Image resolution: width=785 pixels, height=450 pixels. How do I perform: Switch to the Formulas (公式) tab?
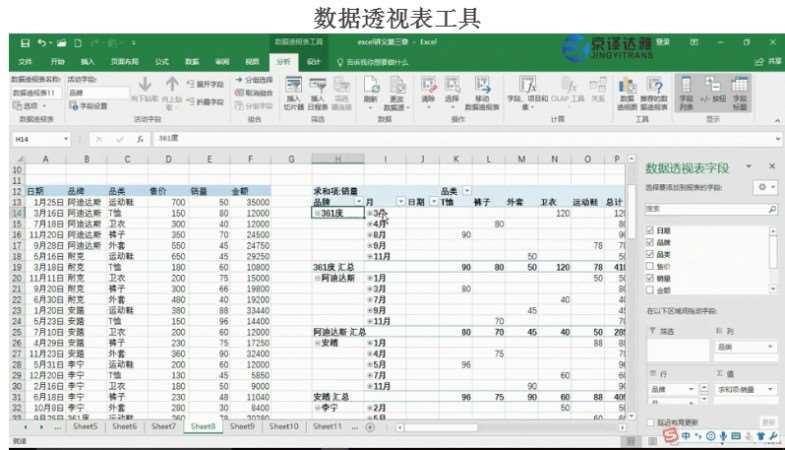click(x=162, y=62)
